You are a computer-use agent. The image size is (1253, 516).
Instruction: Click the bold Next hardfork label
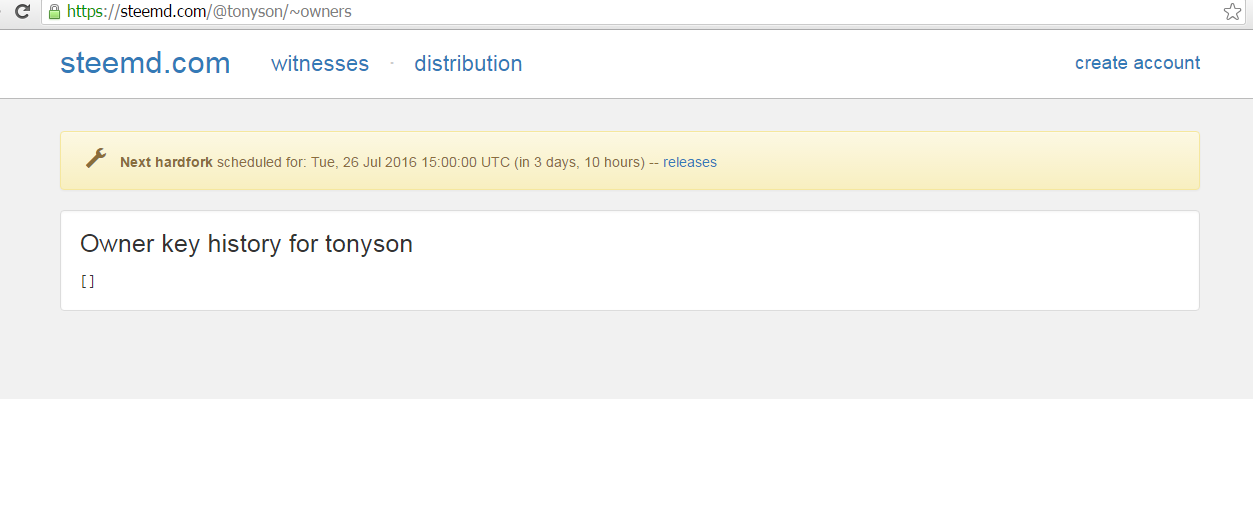tap(166, 162)
